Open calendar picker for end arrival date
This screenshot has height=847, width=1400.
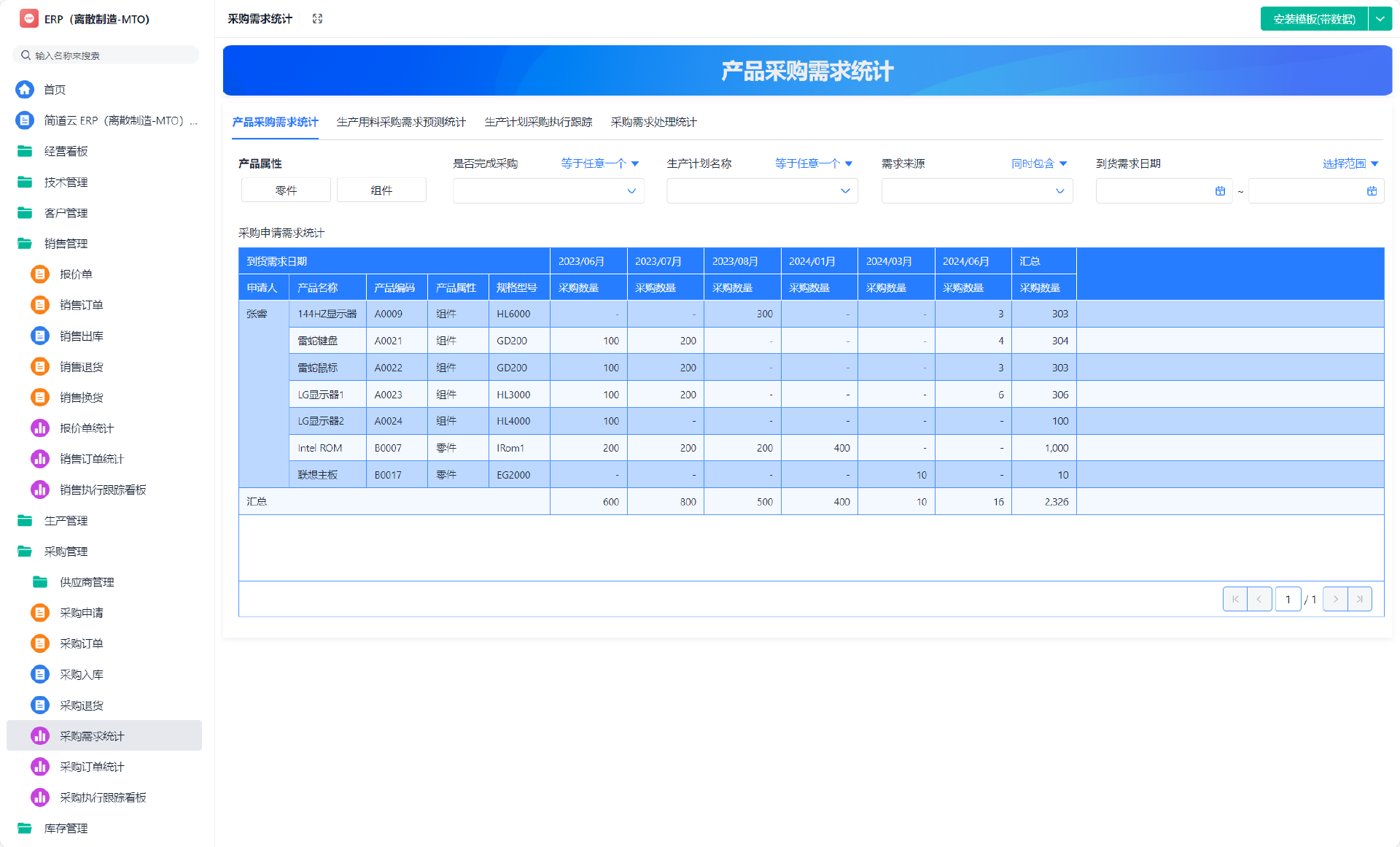click(x=1372, y=191)
